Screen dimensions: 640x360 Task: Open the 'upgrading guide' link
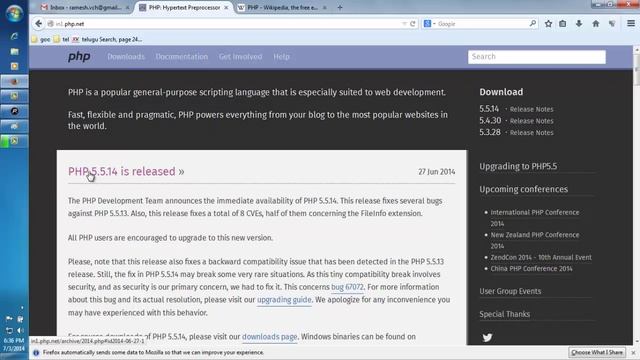click(284, 300)
